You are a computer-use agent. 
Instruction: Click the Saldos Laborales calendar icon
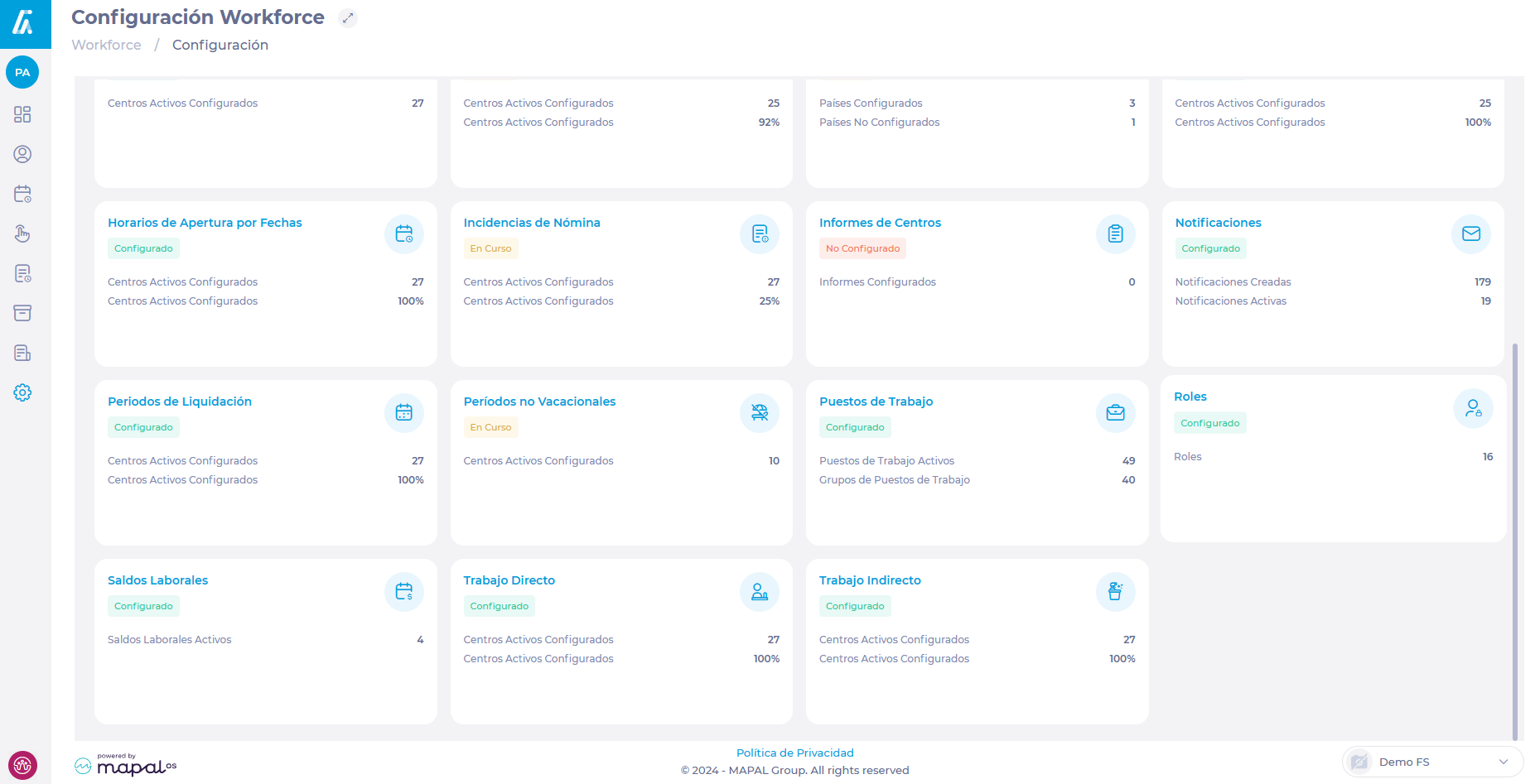click(403, 592)
